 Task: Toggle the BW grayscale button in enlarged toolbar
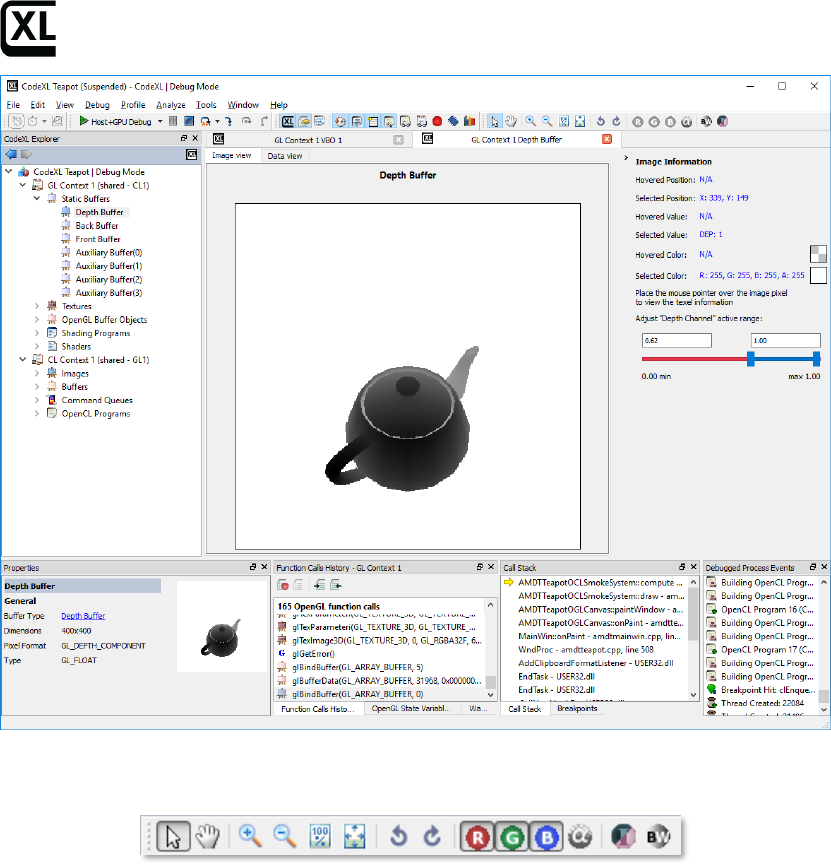(x=658, y=837)
